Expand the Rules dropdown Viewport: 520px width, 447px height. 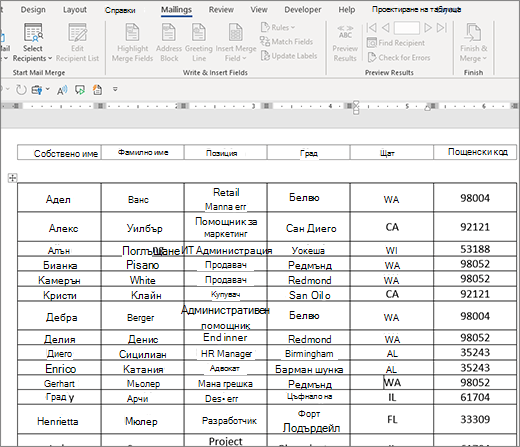click(x=278, y=27)
